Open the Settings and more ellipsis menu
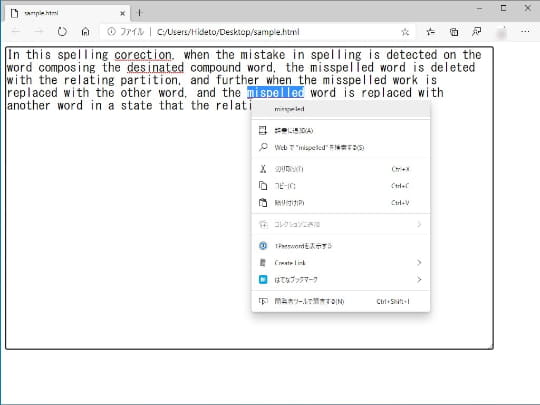 coord(525,32)
